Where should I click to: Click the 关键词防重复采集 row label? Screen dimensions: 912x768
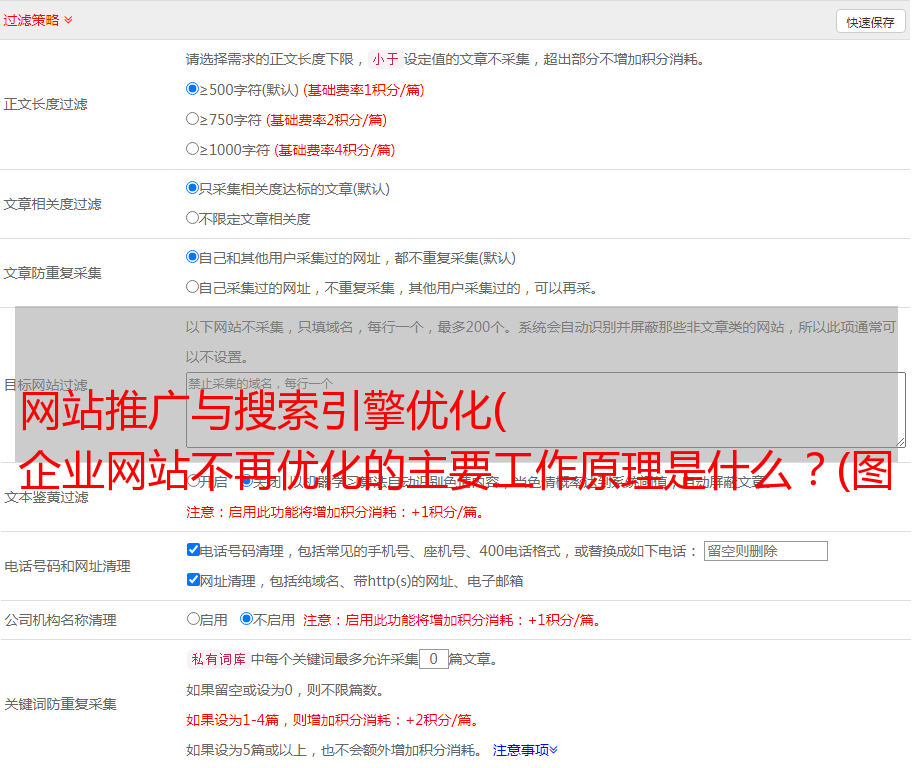(x=60, y=704)
